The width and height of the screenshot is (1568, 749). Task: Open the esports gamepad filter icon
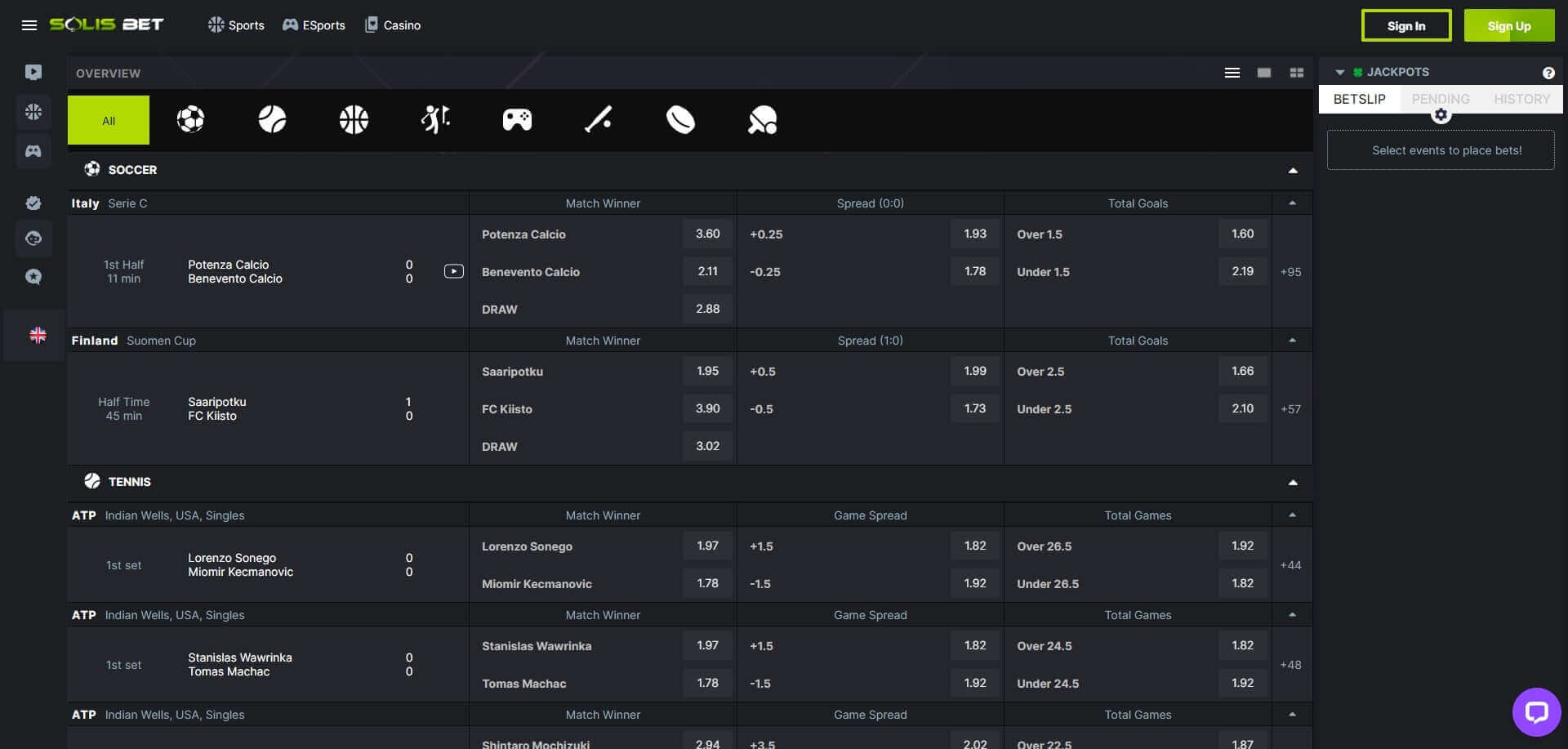517,119
